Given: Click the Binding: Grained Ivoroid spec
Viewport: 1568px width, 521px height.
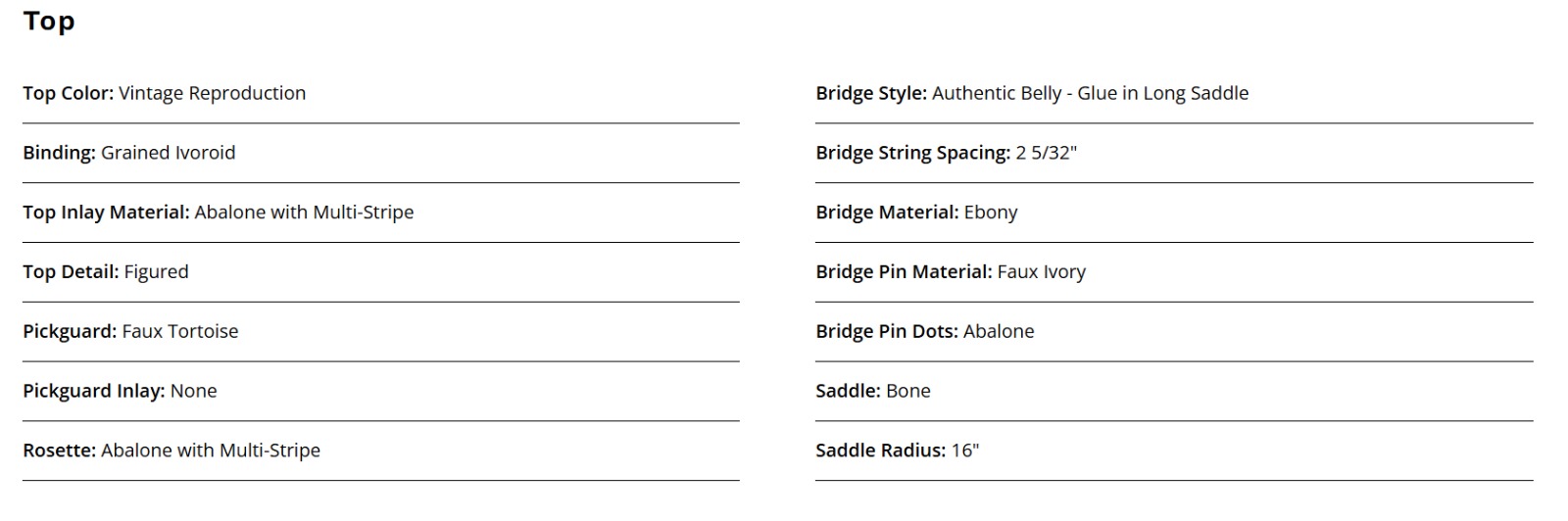Looking at the screenshot, I should (129, 153).
